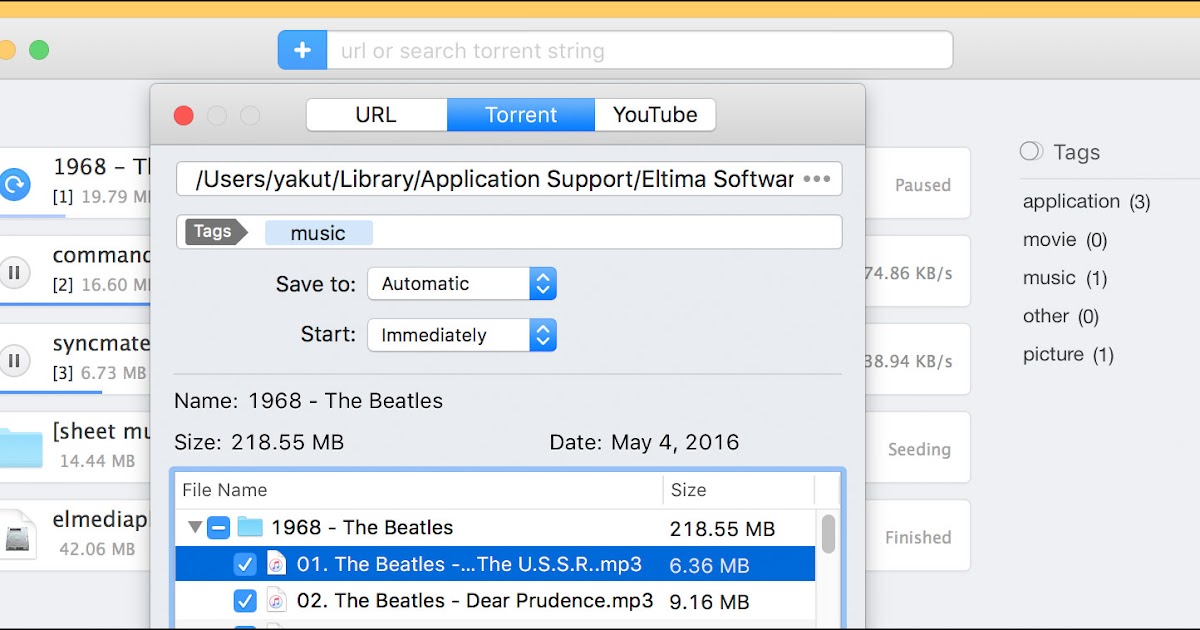Click the Size: 218.55 MB summary text
Screen dimensions: 1200x630
(x=259, y=442)
